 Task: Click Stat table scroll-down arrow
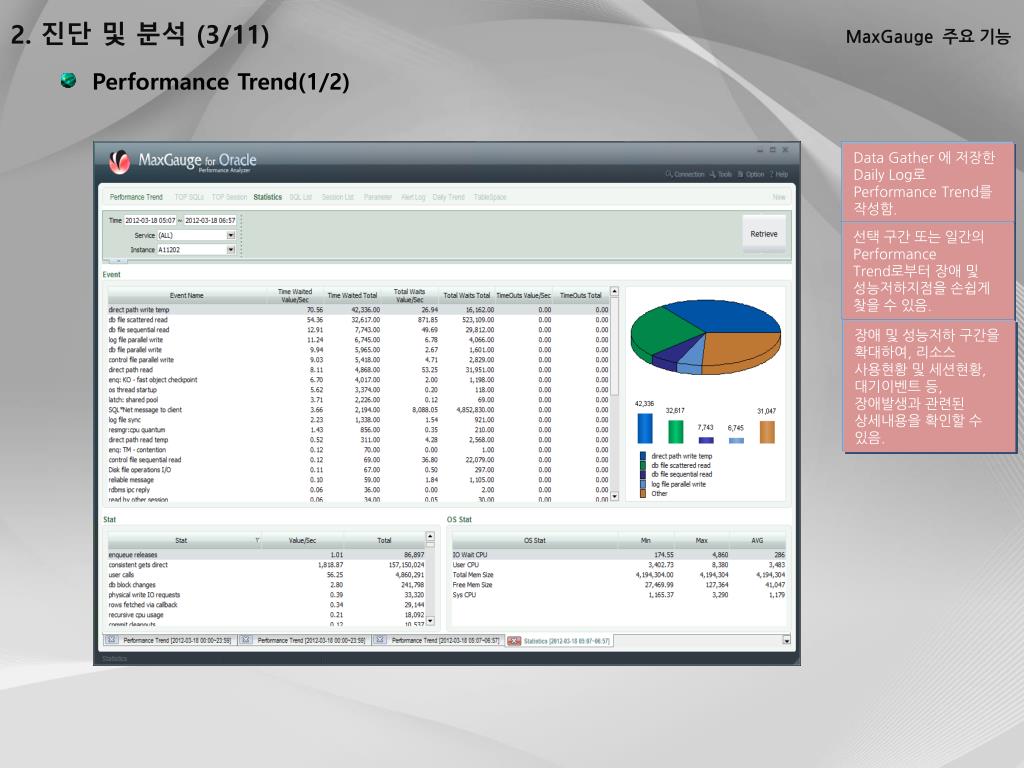coord(430,621)
